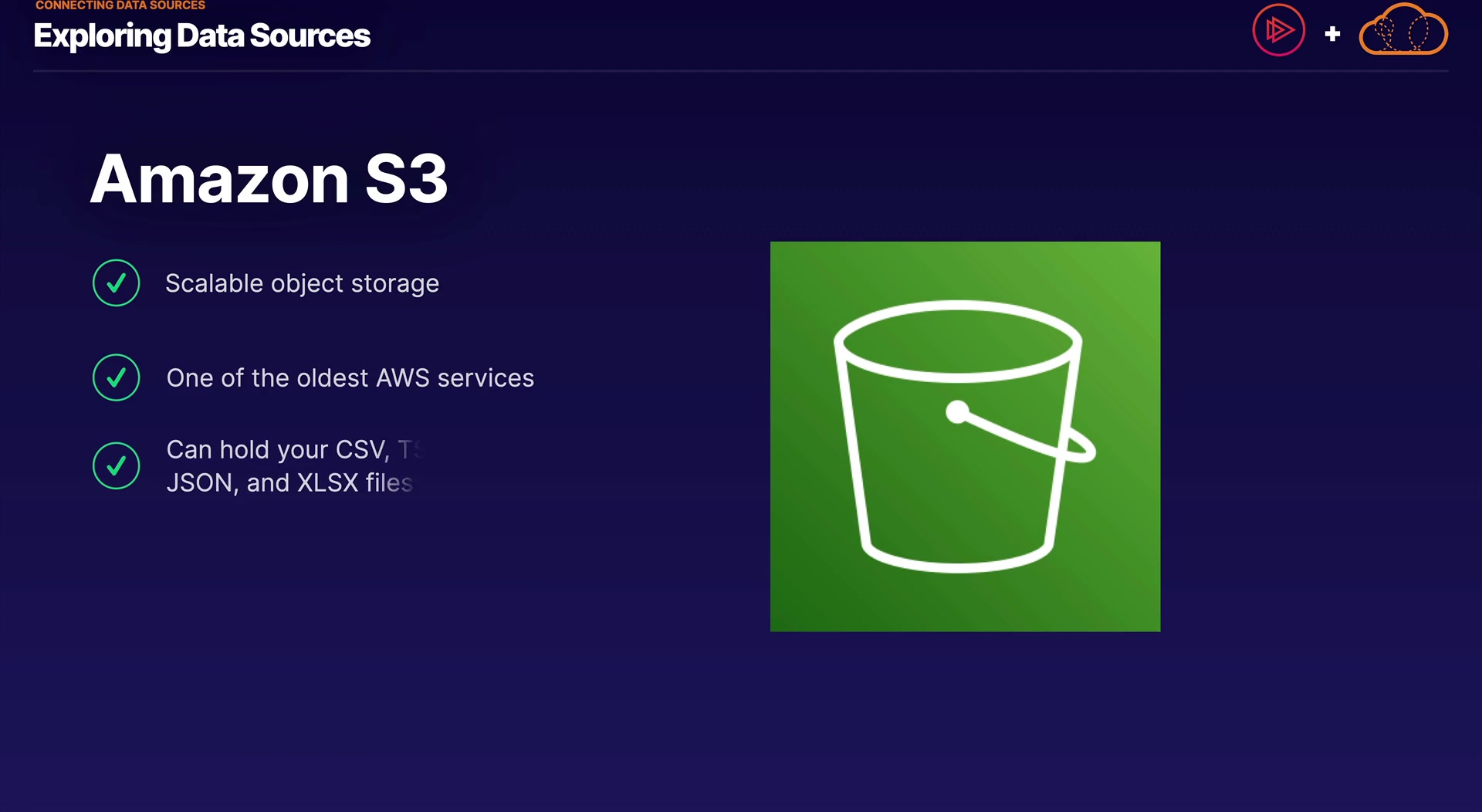The image size is (1482, 812).
Task: Click the checkmark beside oldest AWS services
Action: [117, 377]
